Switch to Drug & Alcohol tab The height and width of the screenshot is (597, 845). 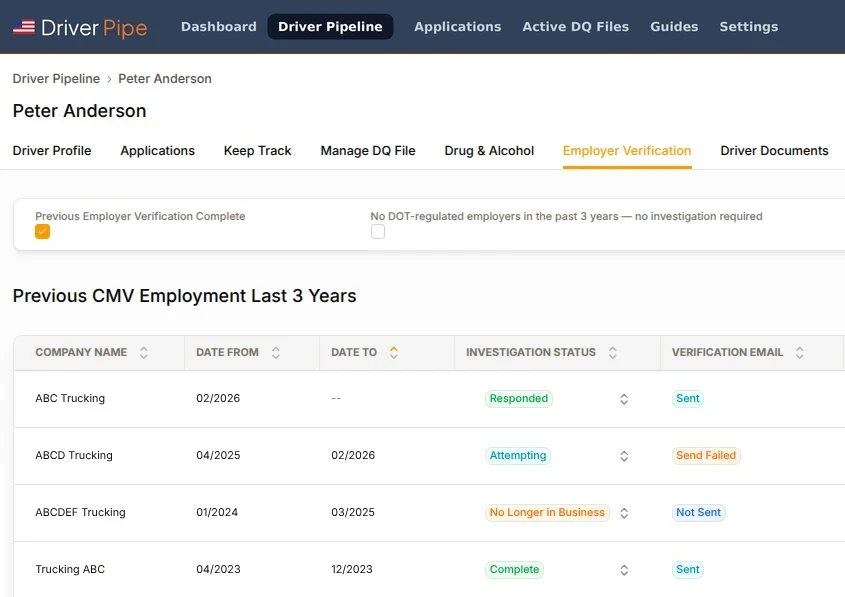(489, 151)
